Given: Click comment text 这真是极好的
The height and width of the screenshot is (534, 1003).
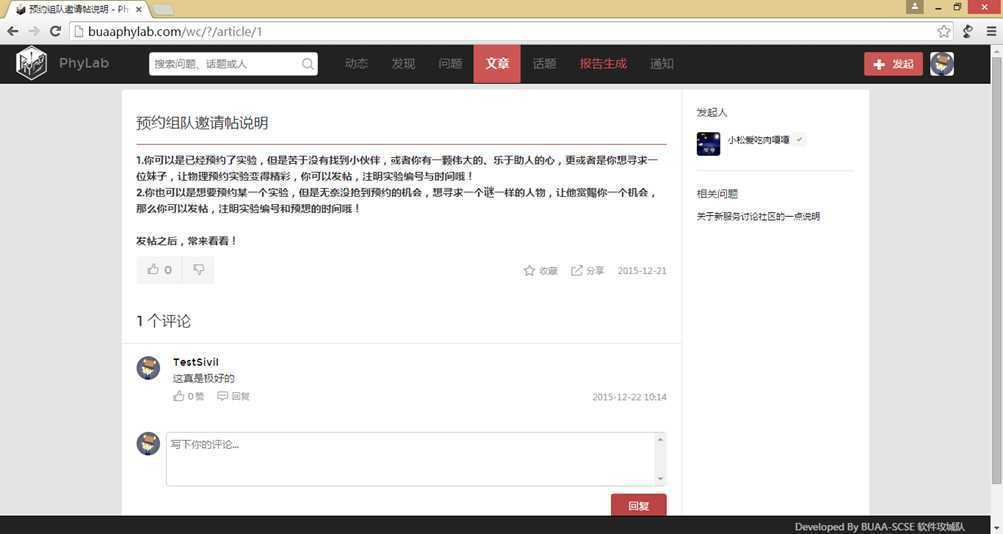Looking at the screenshot, I should (203, 379).
